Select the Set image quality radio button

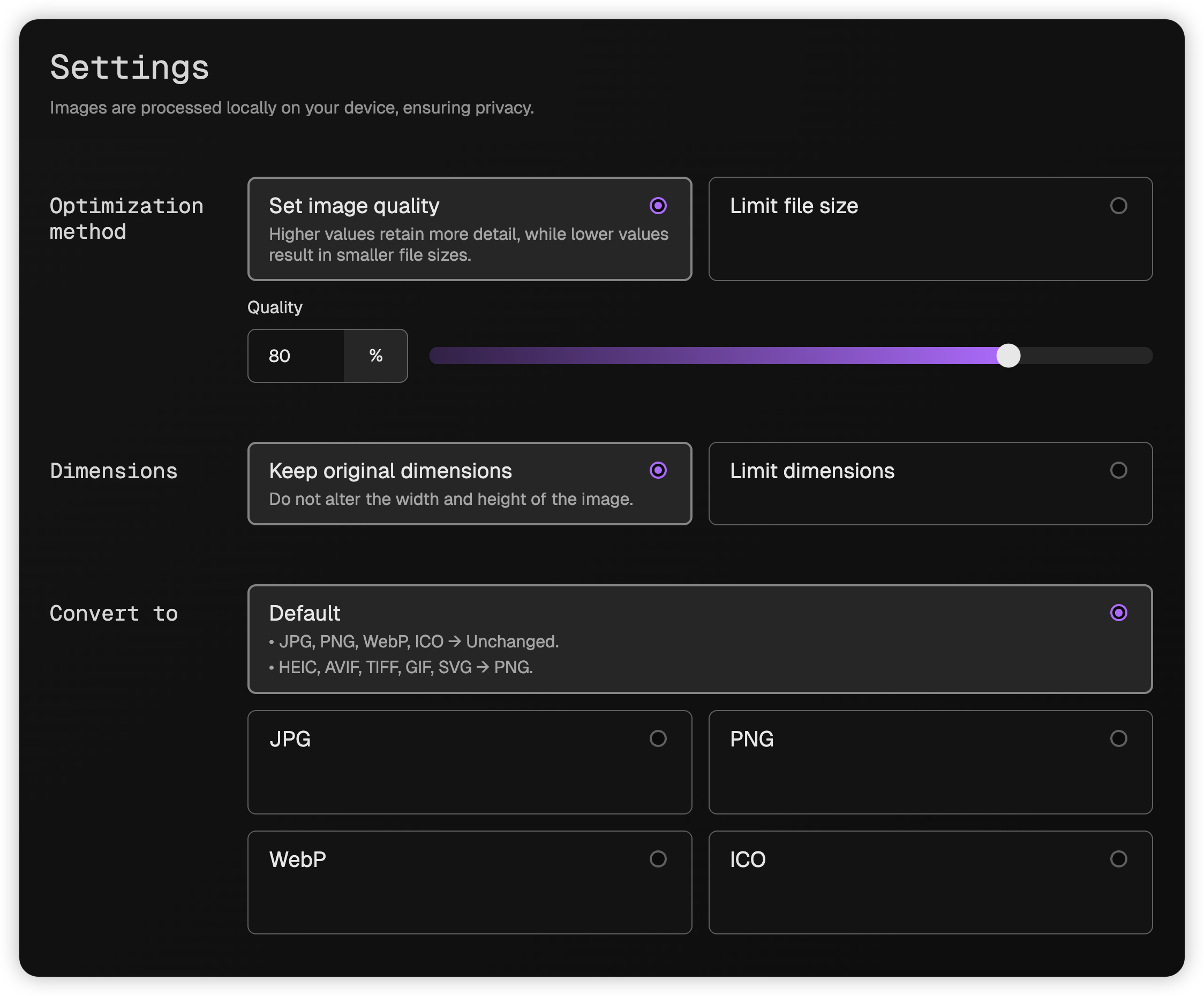click(x=658, y=206)
